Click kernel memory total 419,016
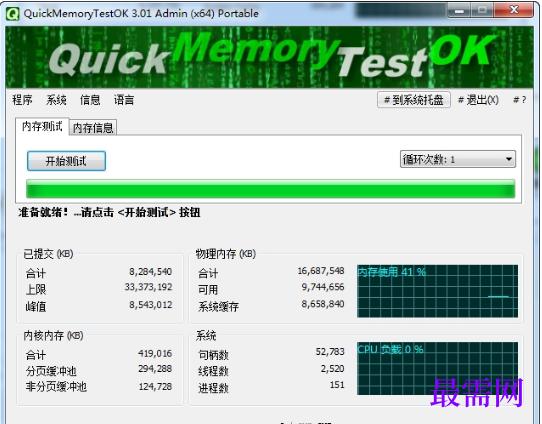The image size is (542, 424). 155,354
